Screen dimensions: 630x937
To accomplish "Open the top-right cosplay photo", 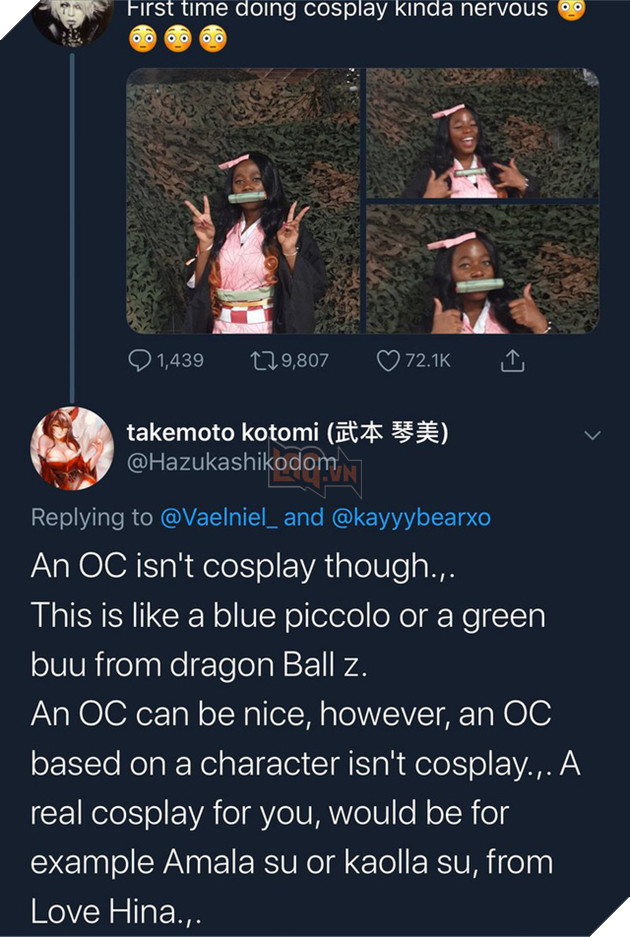I will coord(483,133).
